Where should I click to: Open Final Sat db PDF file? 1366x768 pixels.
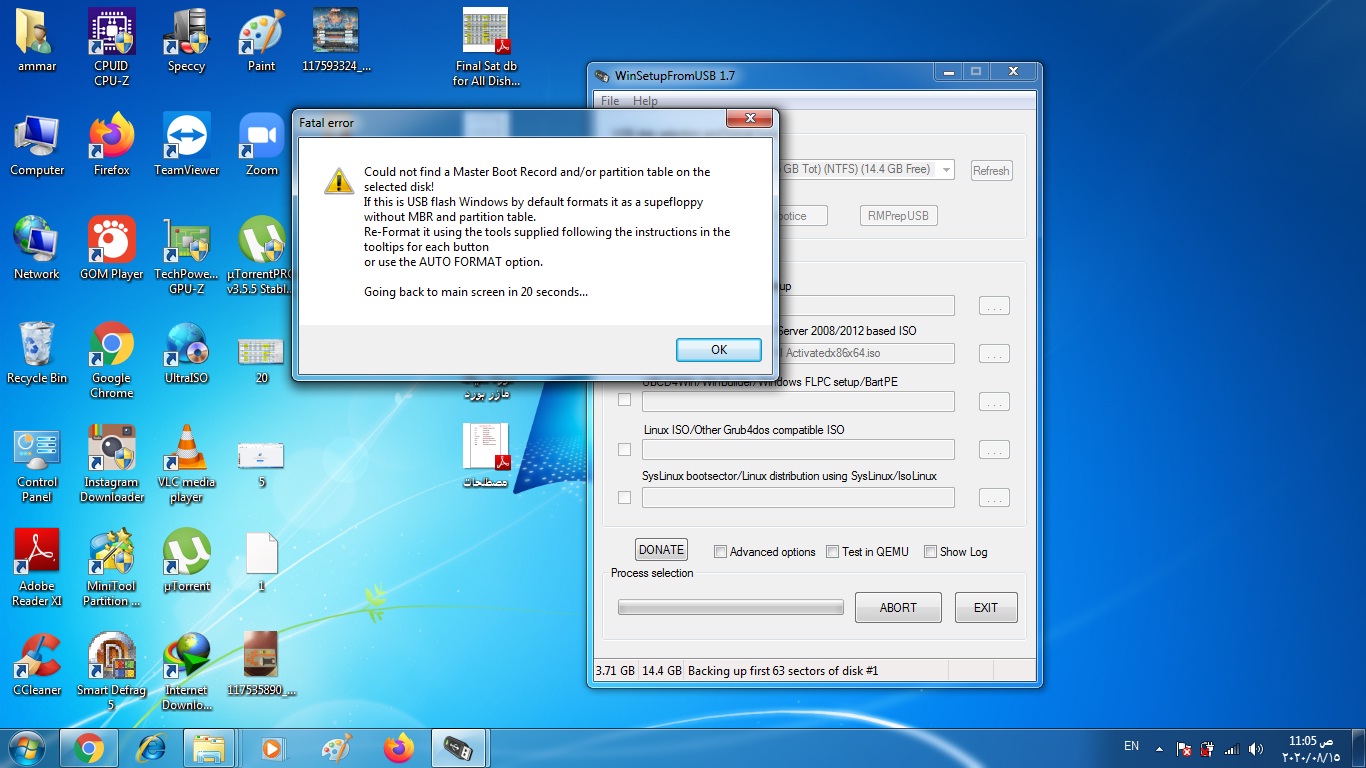point(486,47)
